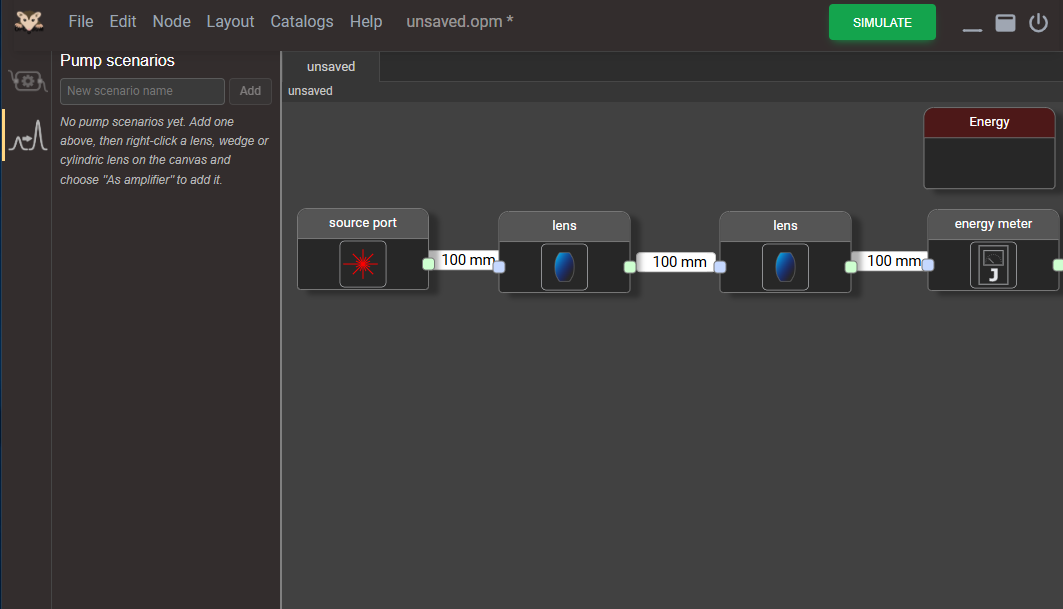Select the pump scenarios sidebar icon

coord(28,135)
